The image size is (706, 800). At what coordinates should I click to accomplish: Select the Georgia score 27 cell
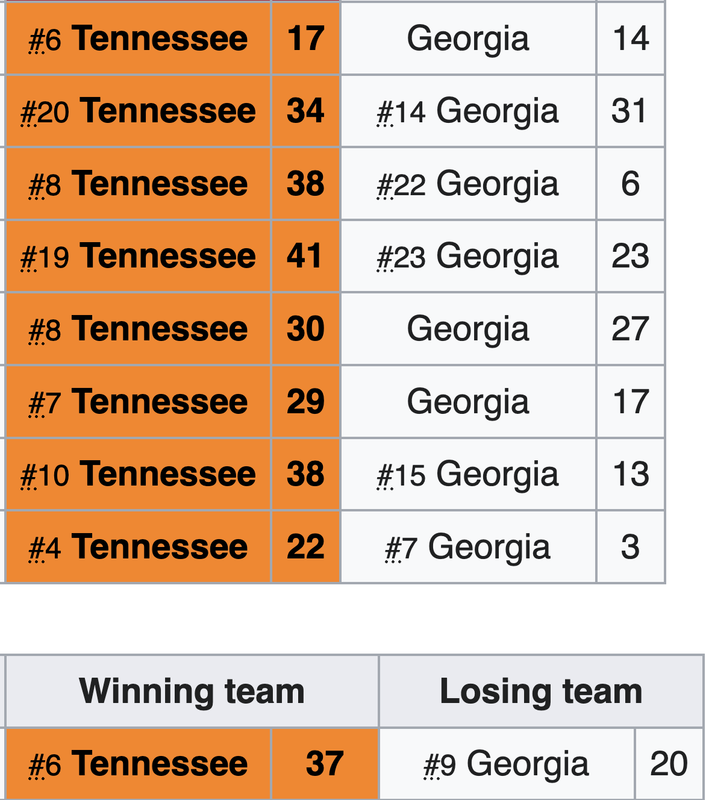click(631, 329)
